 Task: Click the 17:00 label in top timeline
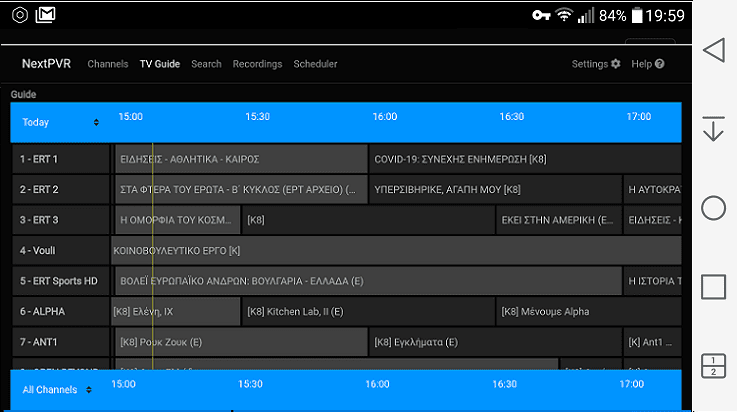coord(639,116)
